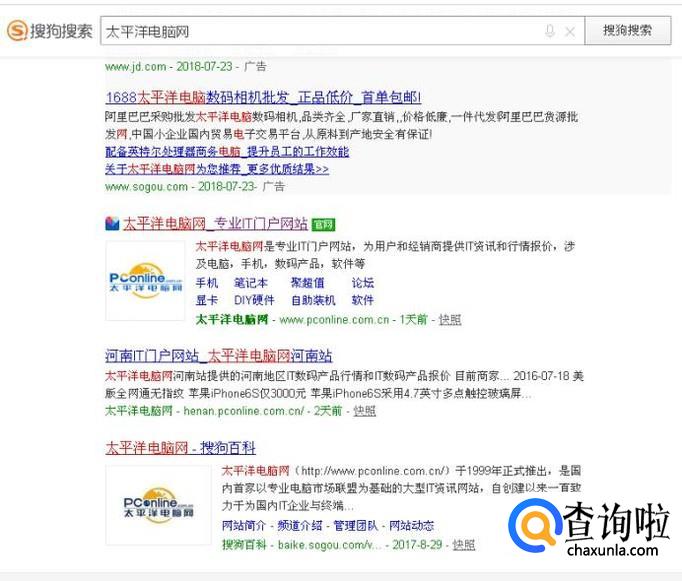Click henan.pconline.com.cn/ green URL
682x581 pixels.
click(244, 411)
